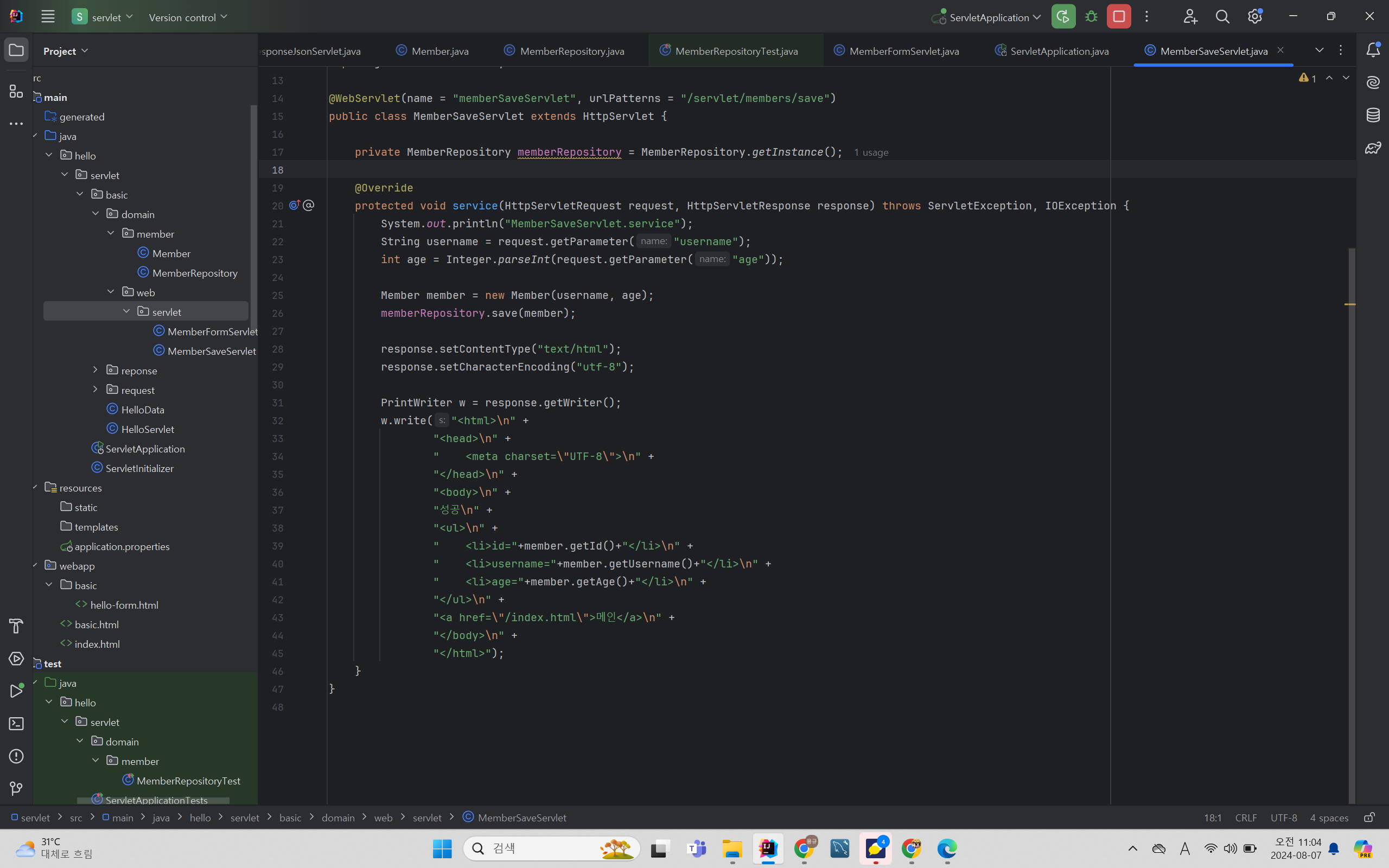Screen dimensions: 1389x868
Task: Switch to Member.java tab
Action: [432, 50]
